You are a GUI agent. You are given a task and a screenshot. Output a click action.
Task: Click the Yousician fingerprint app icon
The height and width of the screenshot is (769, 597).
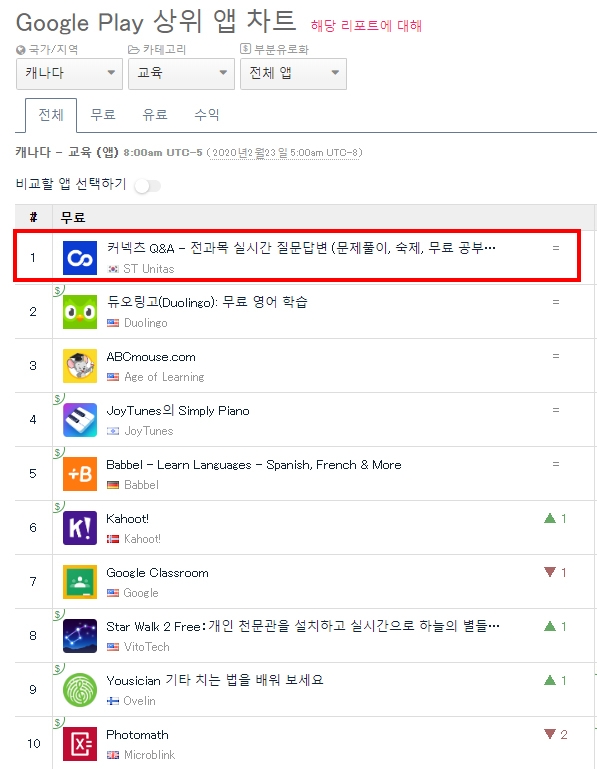(x=80, y=690)
